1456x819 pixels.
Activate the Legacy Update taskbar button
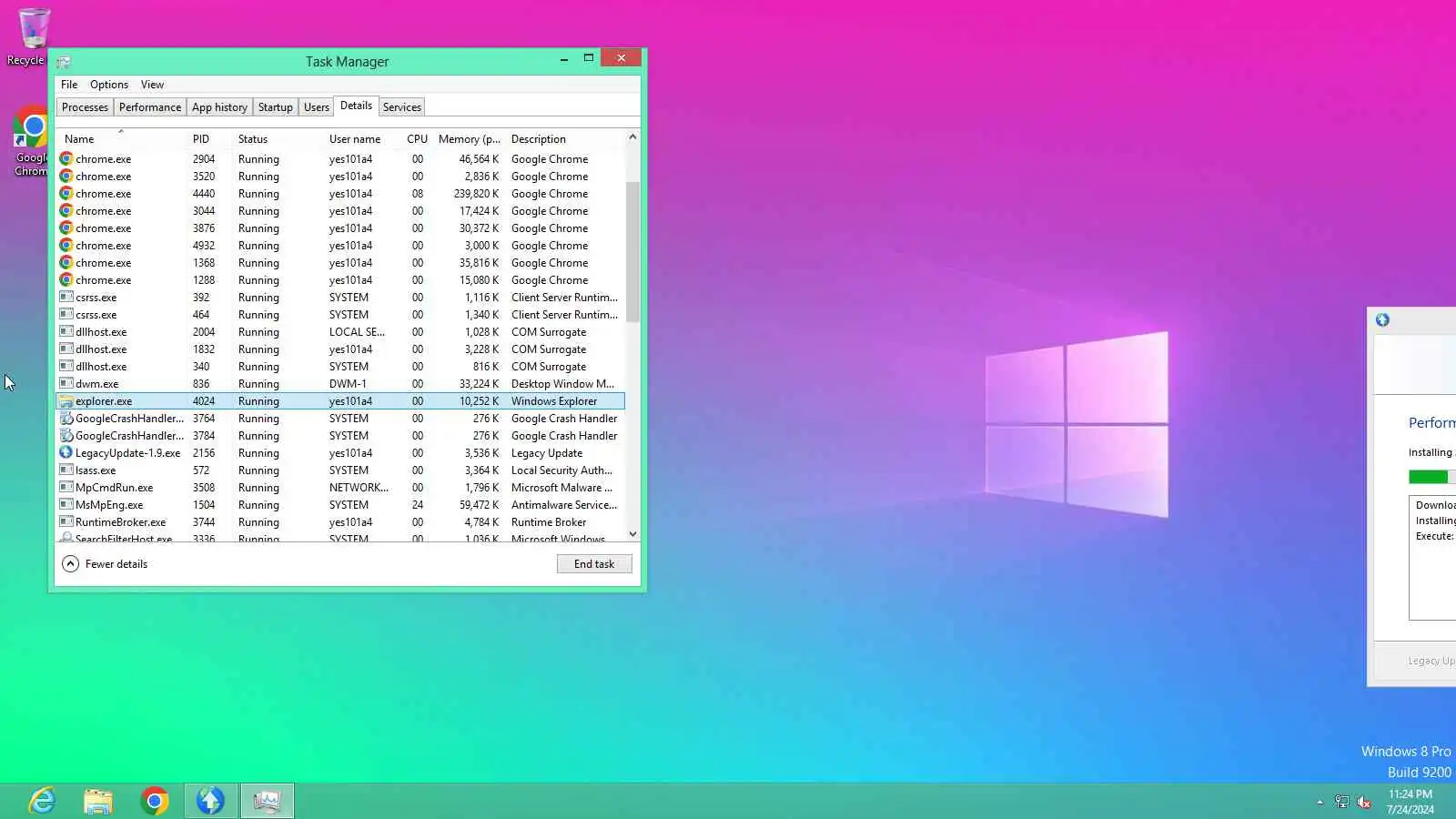pyautogui.click(x=211, y=801)
